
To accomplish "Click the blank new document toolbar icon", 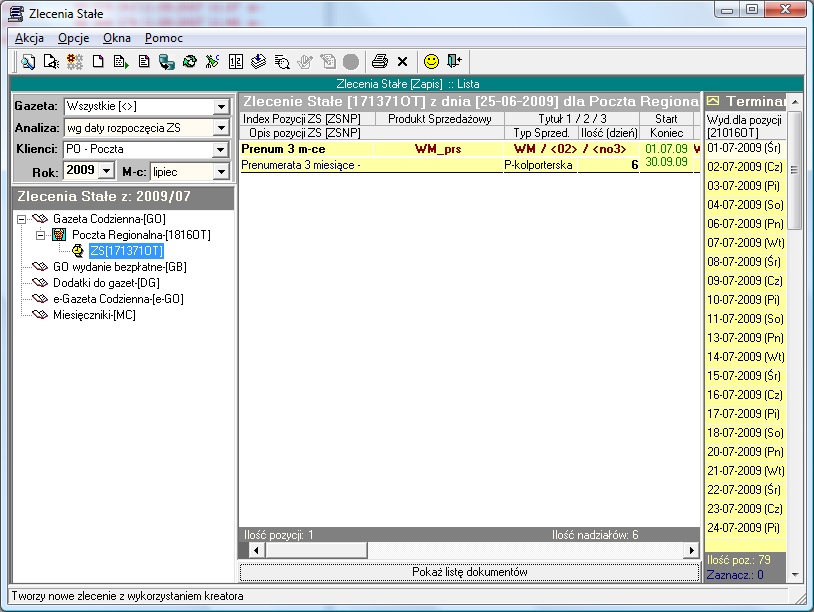I will 98,62.
